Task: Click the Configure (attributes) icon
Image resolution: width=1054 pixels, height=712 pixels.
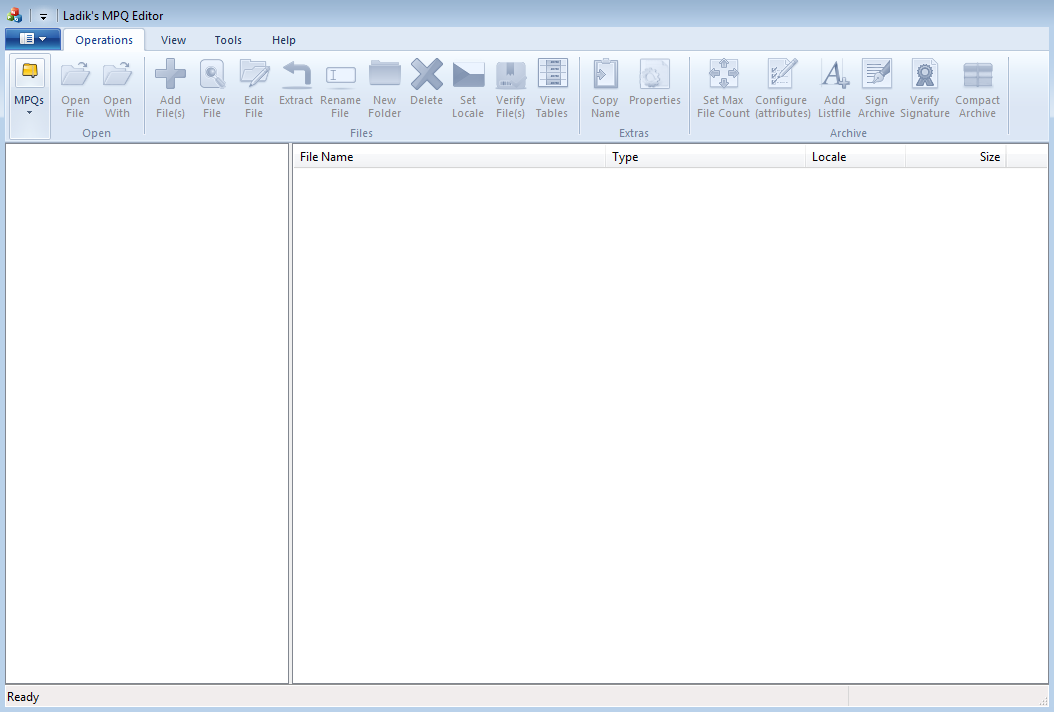Action: coord(782,74)
